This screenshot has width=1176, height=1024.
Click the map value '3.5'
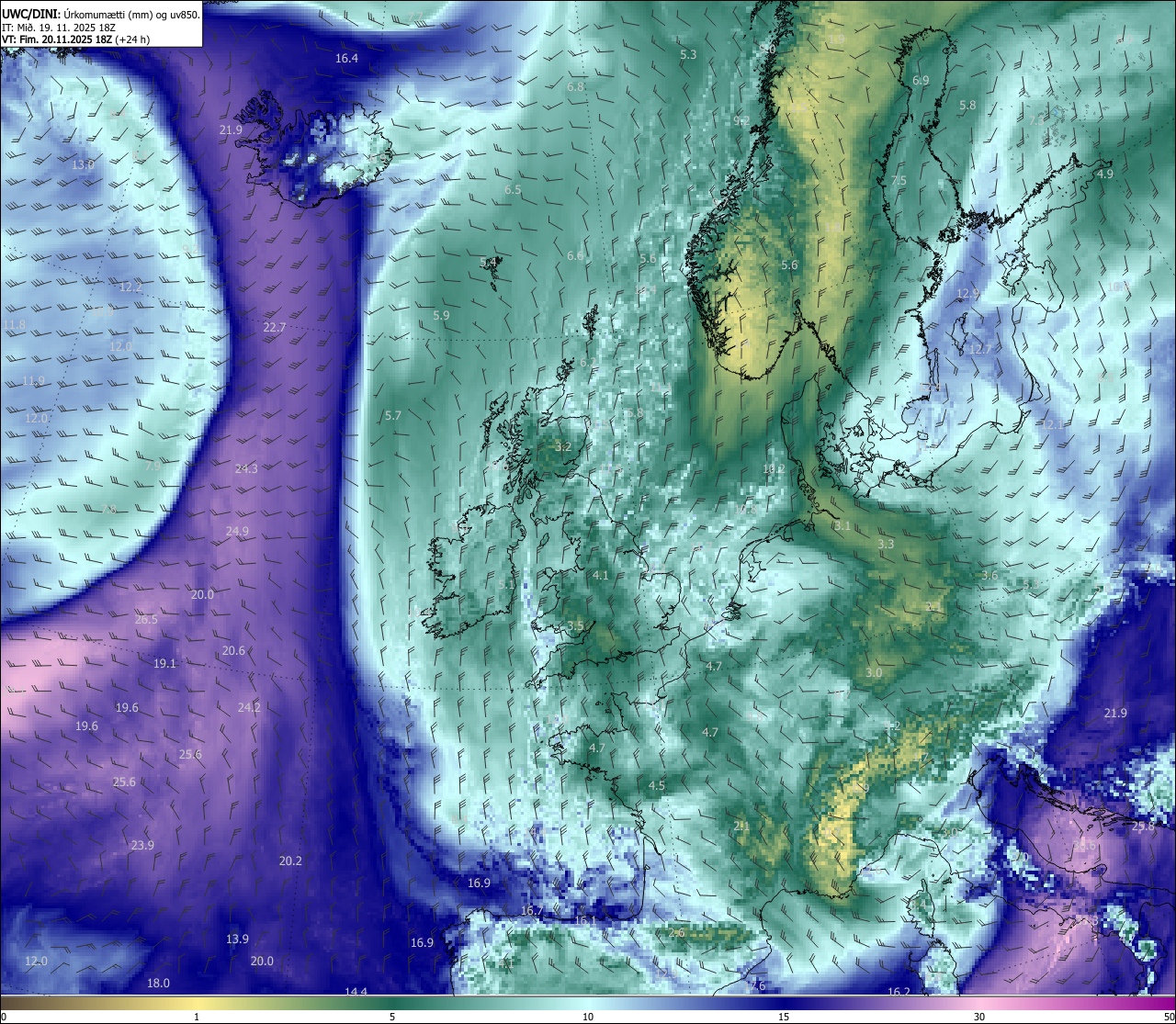click(x=575, y=626)
